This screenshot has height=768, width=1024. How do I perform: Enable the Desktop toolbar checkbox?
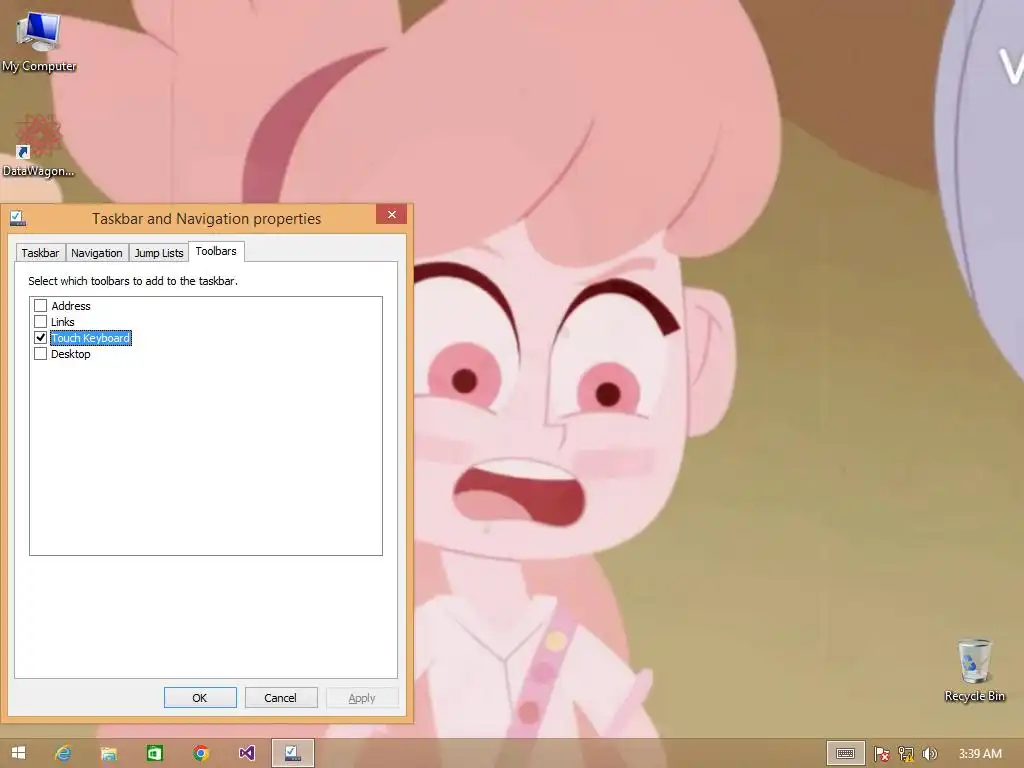[x=40, y=354]
